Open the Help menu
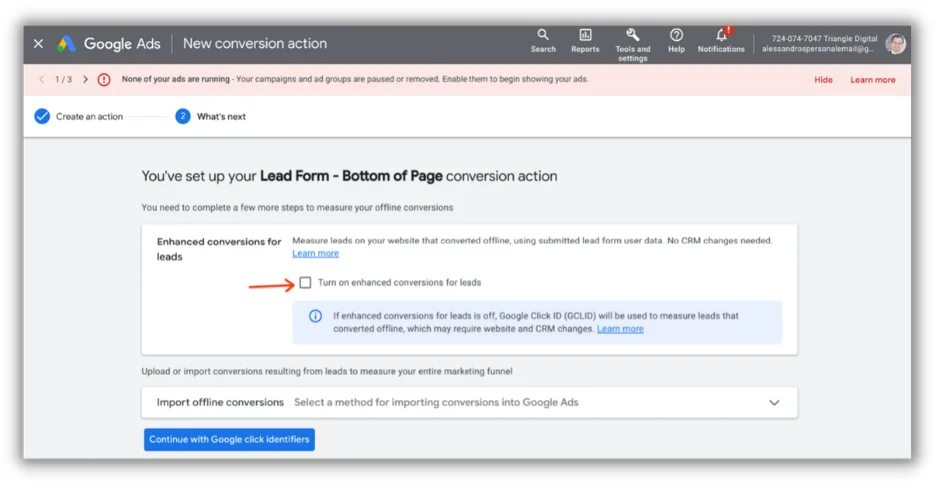The width and height of the screenshot is (936, 489). point(676,41)
